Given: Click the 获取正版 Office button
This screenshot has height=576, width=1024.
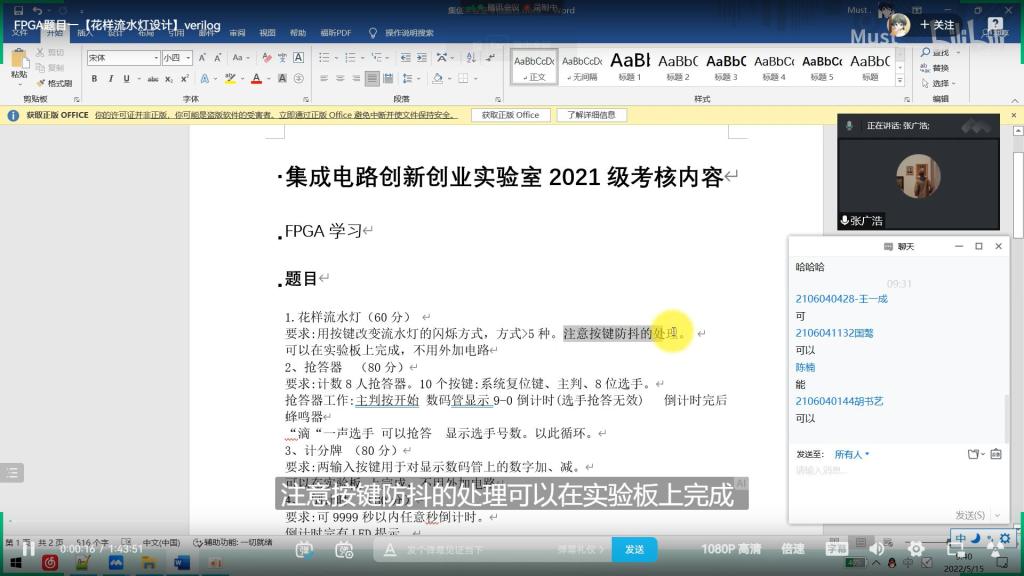Looking at the screenshot, I should pyautogui.click(x=510, y=115).
